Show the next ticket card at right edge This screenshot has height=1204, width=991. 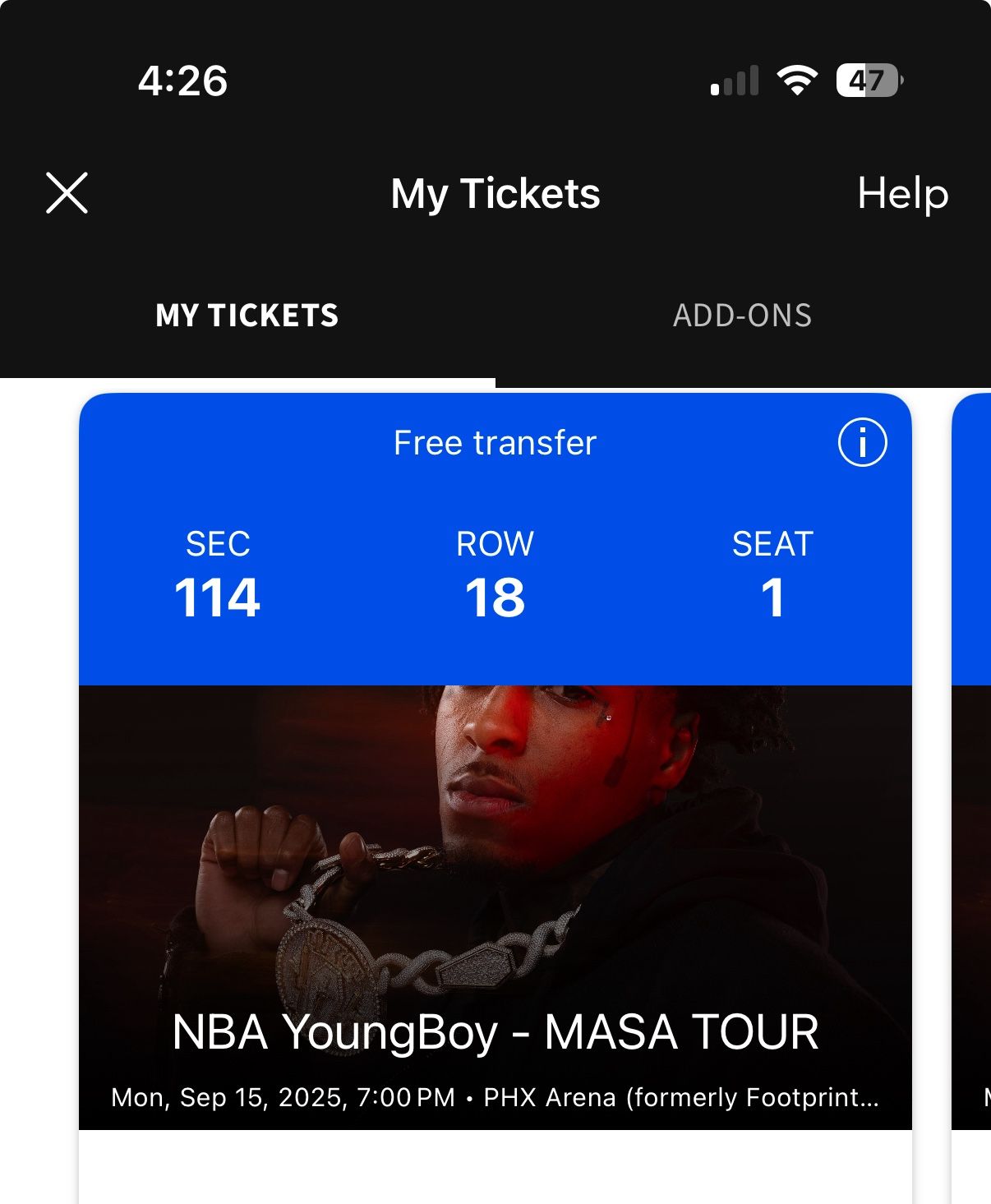tap(972, 740)
